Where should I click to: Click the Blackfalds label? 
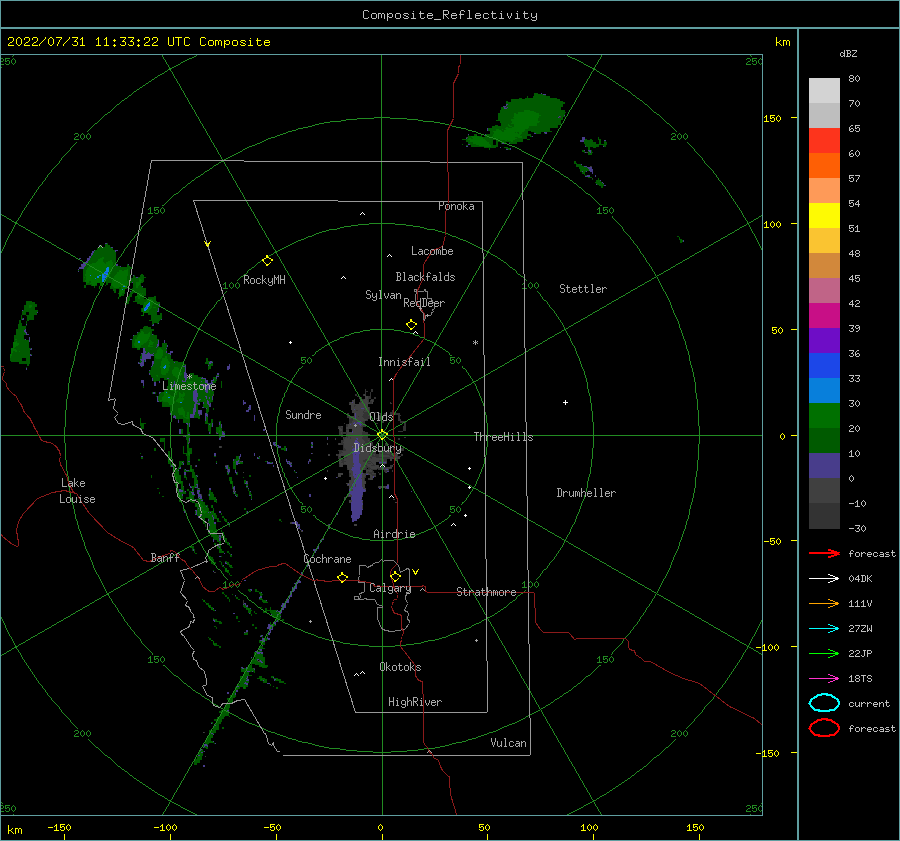[x=425, y=277]
